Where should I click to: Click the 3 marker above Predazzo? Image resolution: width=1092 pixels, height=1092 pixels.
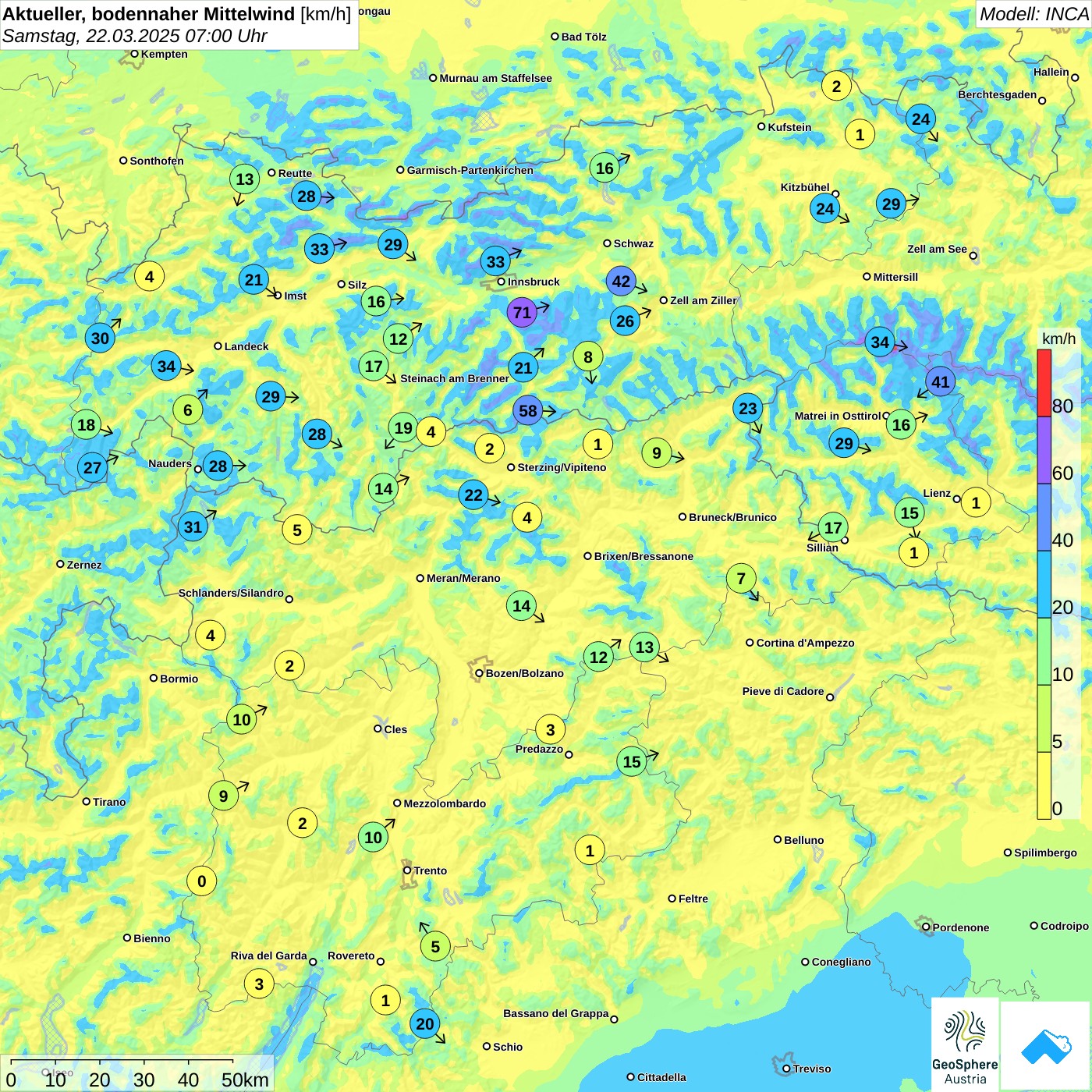[x=550, y=730]
